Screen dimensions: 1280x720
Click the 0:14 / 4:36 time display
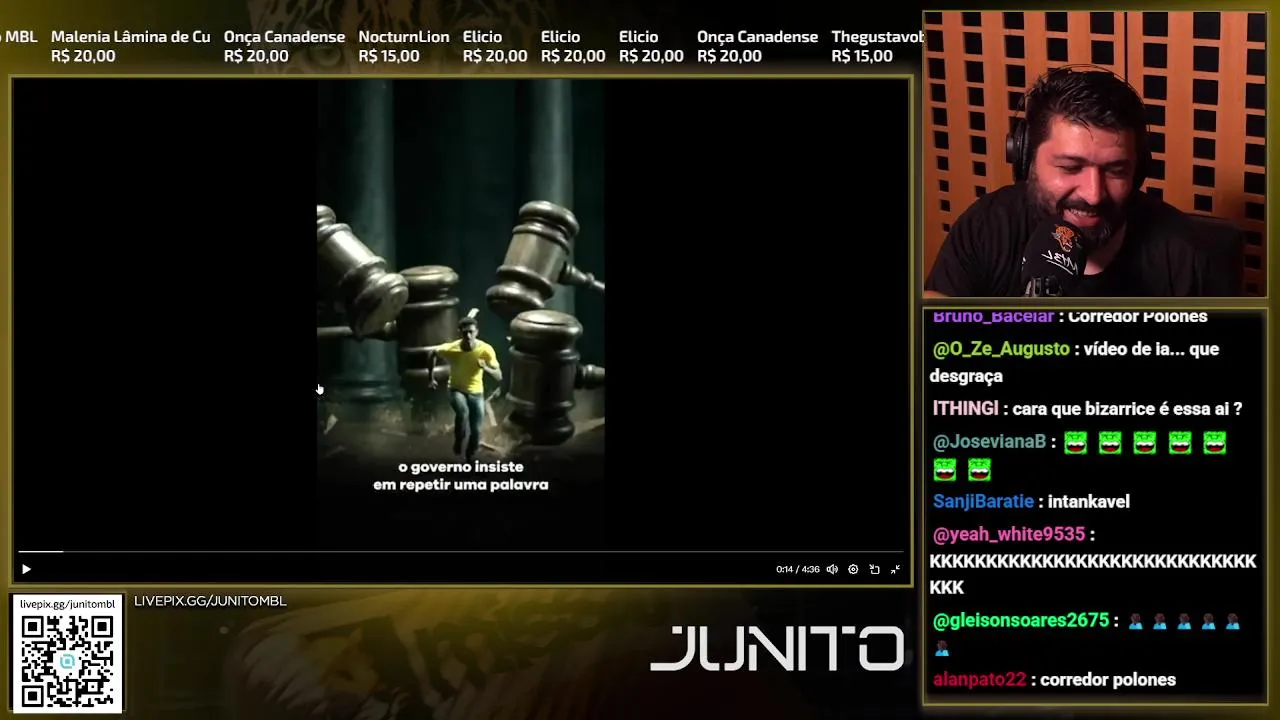point(797,569)
